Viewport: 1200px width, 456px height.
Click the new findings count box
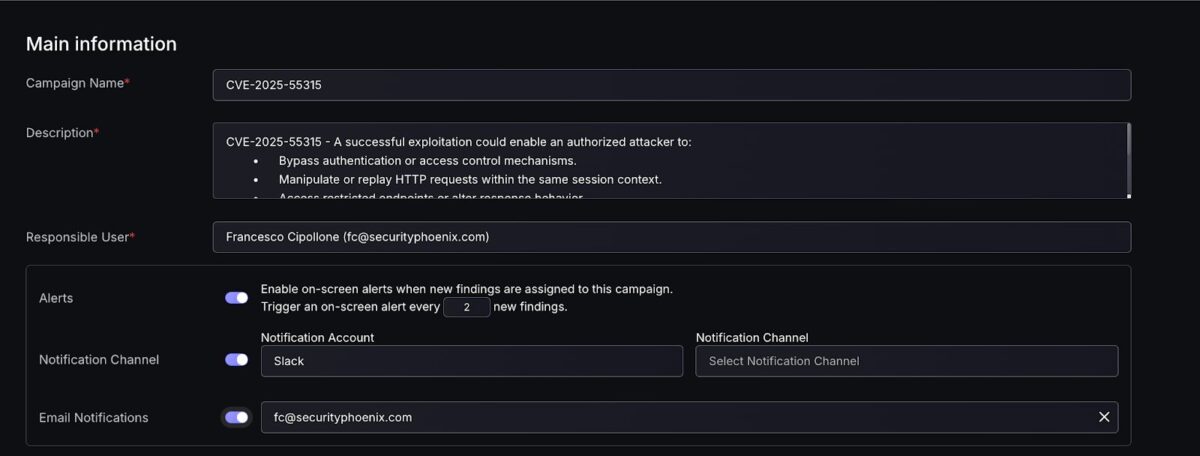466,307
